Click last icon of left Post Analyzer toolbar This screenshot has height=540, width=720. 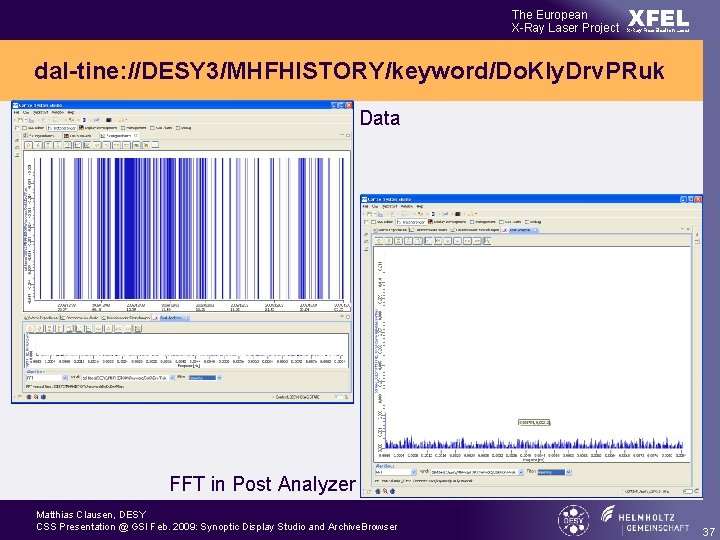click(138, 328)
